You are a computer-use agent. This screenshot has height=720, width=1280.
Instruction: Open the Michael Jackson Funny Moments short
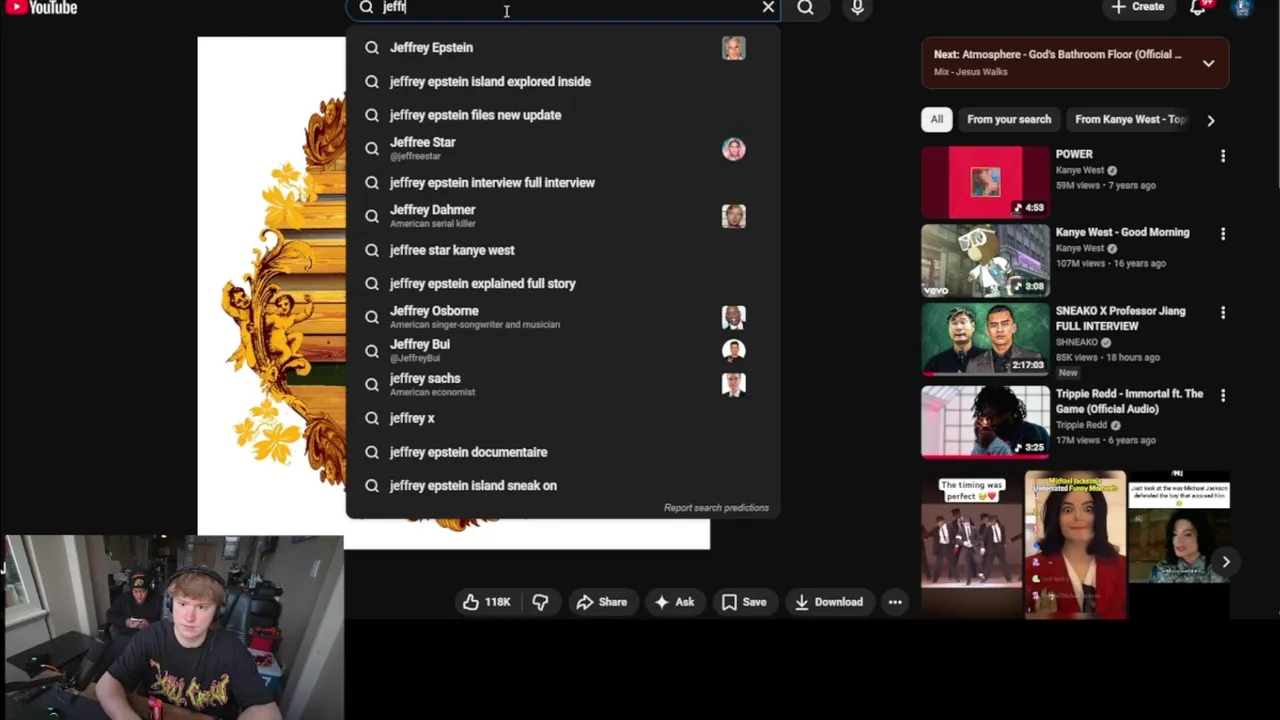[1075, 545]
